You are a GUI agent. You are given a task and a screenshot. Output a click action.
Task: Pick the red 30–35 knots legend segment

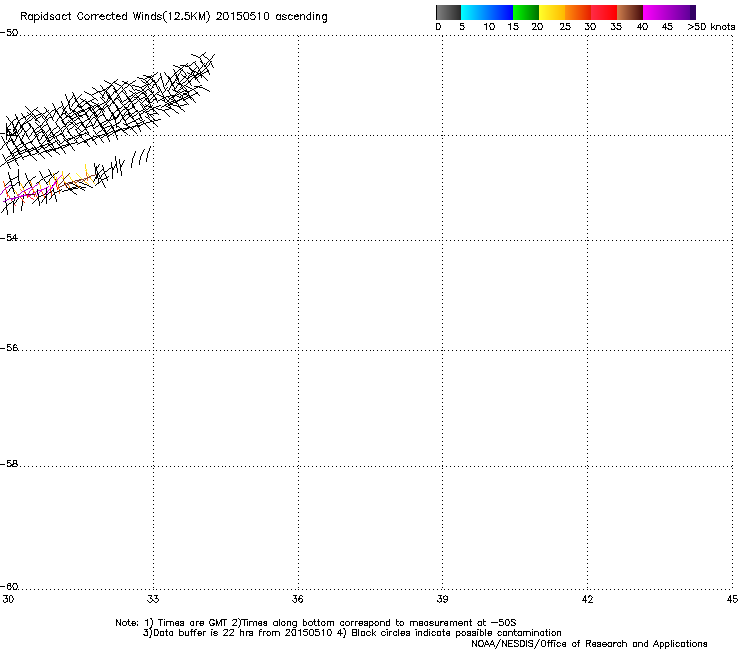[x=604, y=12]
